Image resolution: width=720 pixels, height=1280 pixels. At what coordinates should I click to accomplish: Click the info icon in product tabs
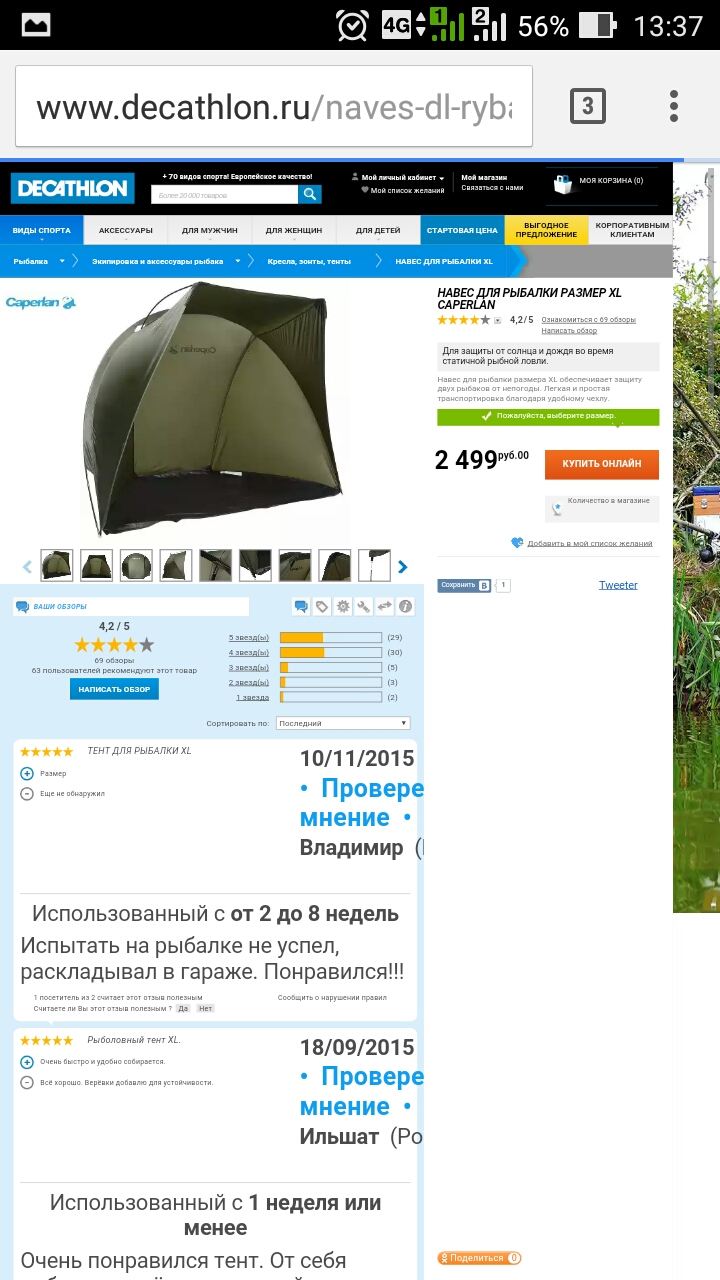coord(405,606)
